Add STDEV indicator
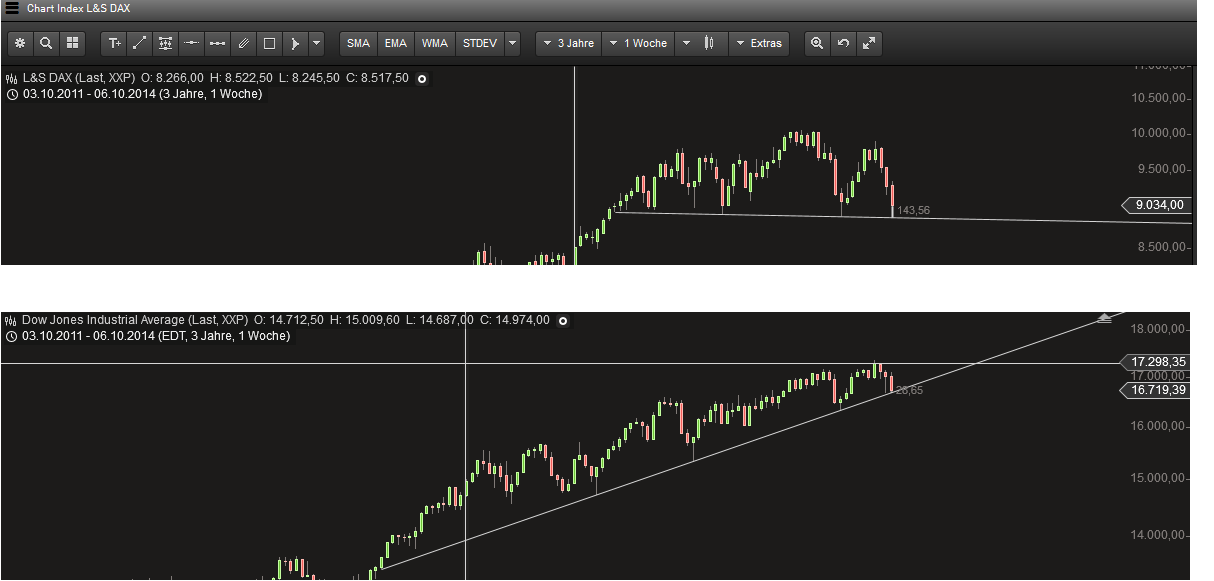The image size is (1214, 581). (480, 43)
